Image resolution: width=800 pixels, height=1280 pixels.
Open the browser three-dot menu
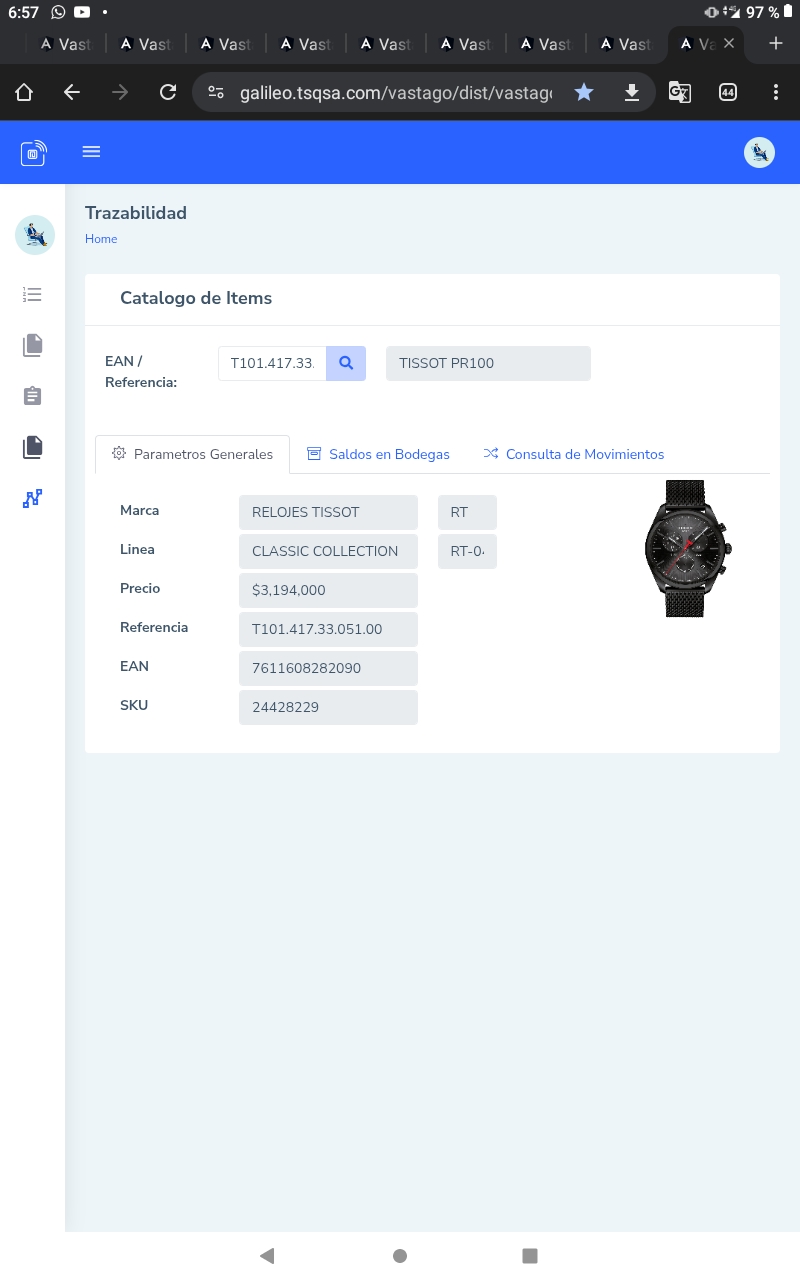[776, 92]
